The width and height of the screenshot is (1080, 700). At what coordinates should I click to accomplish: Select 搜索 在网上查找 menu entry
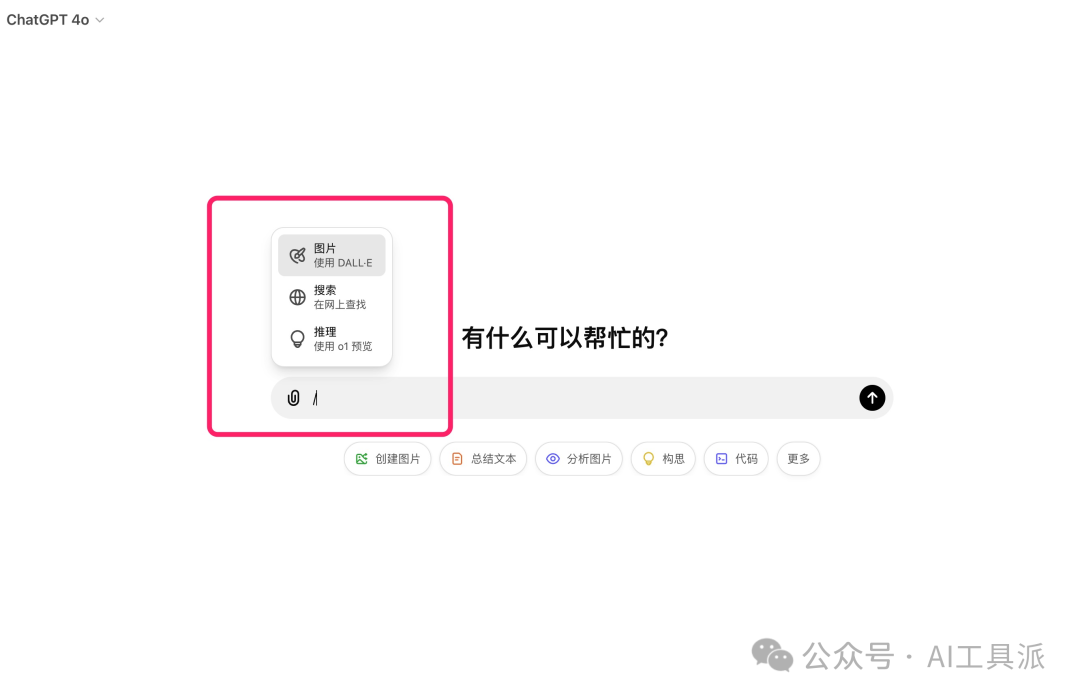tap(332, 297)
